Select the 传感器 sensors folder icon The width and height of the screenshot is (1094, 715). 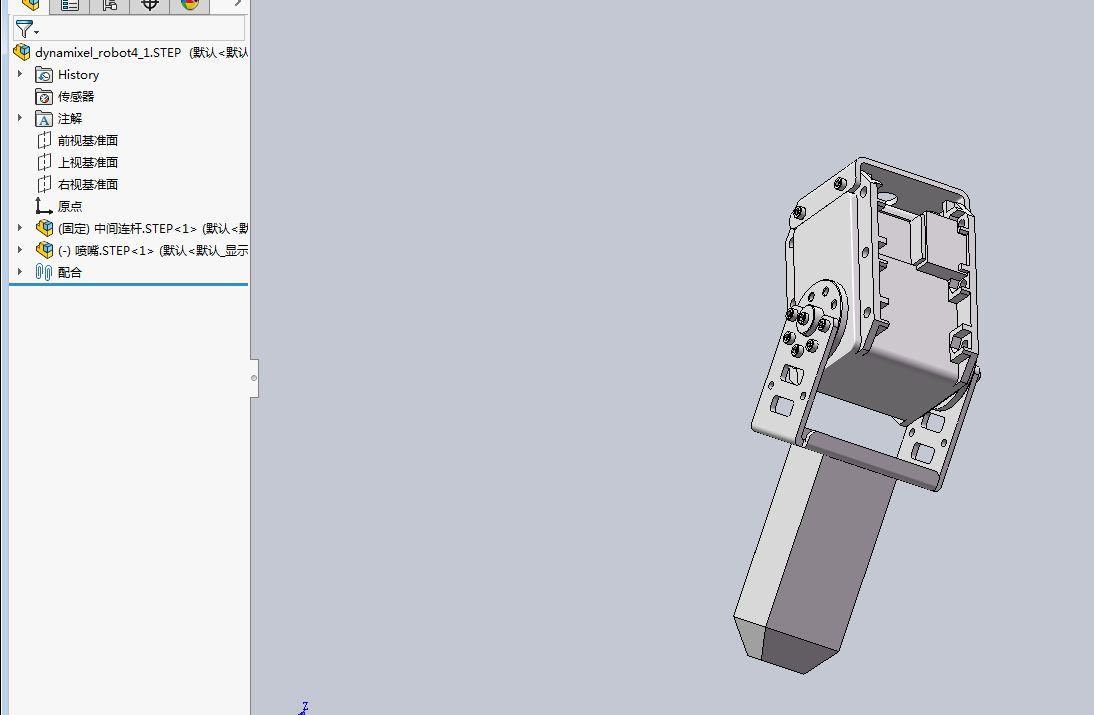point(44,96)
